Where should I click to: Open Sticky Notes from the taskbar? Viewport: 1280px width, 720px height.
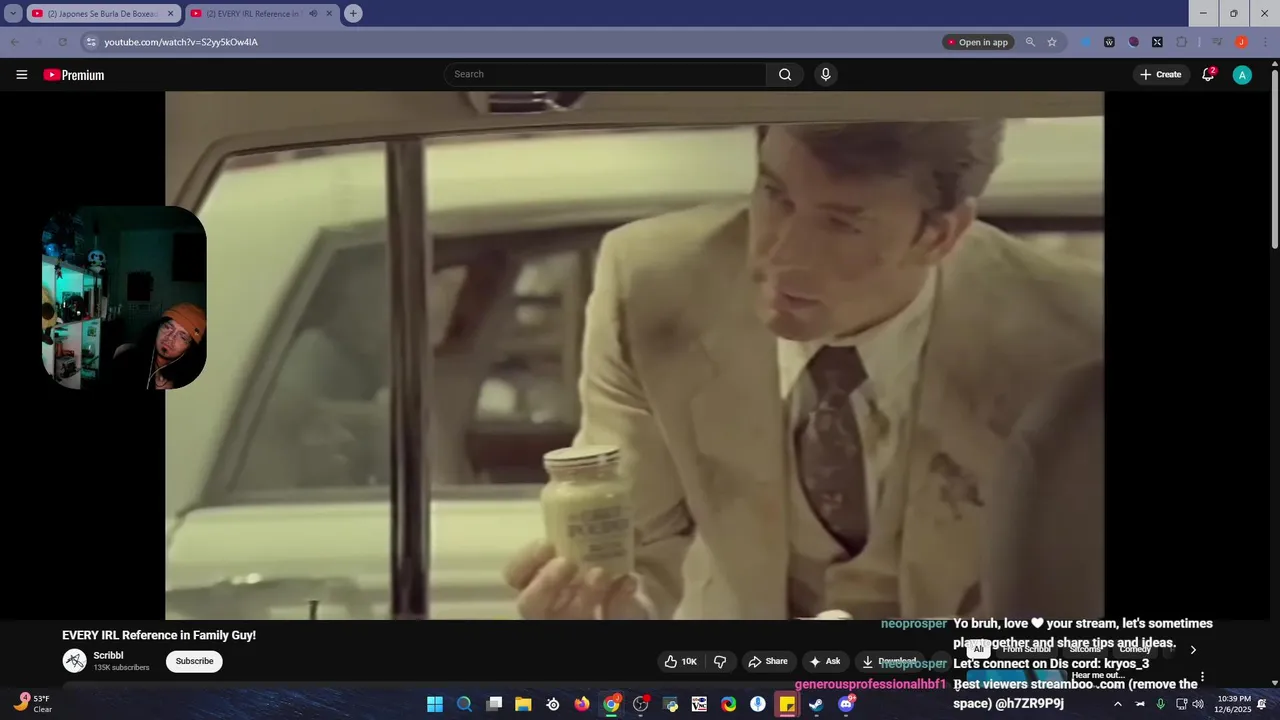(x=787, y=704)
